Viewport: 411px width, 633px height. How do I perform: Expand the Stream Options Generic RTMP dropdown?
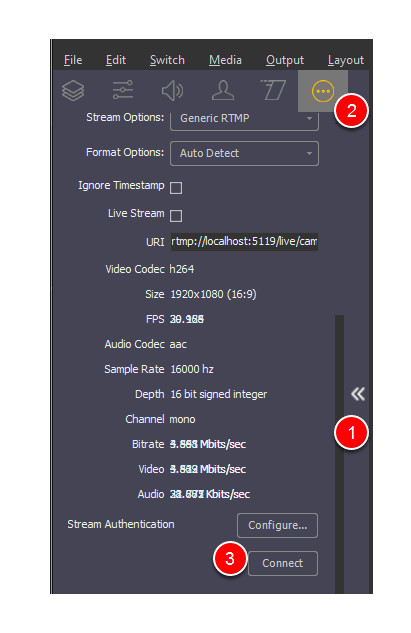point(244,119)
